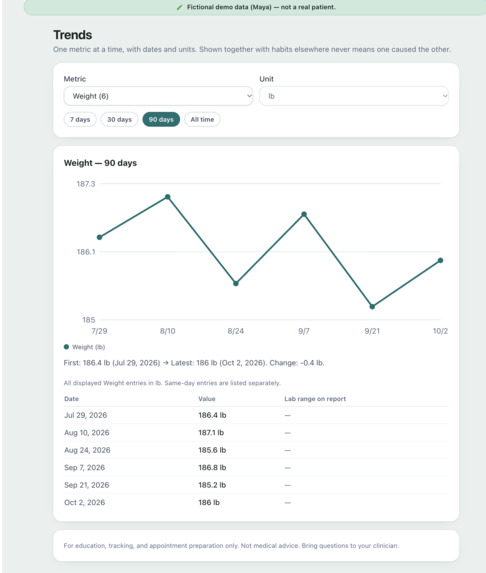486x573 pixels.
Task: Click the Sep 21, 2026 date cell
Action: click(x=87, y=485)
